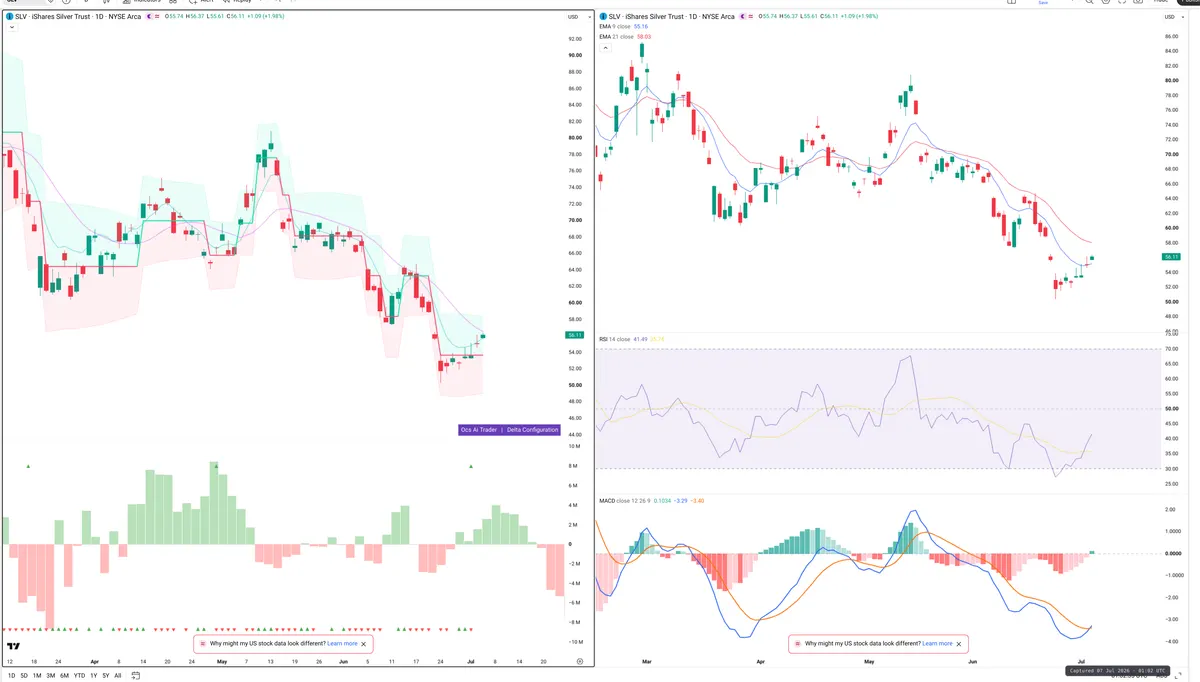Open Delta Configuration on the left chart
Image resolution: width=1200 pixels, height=682 pixels.
pyautogui.click(x=532, y=429)
